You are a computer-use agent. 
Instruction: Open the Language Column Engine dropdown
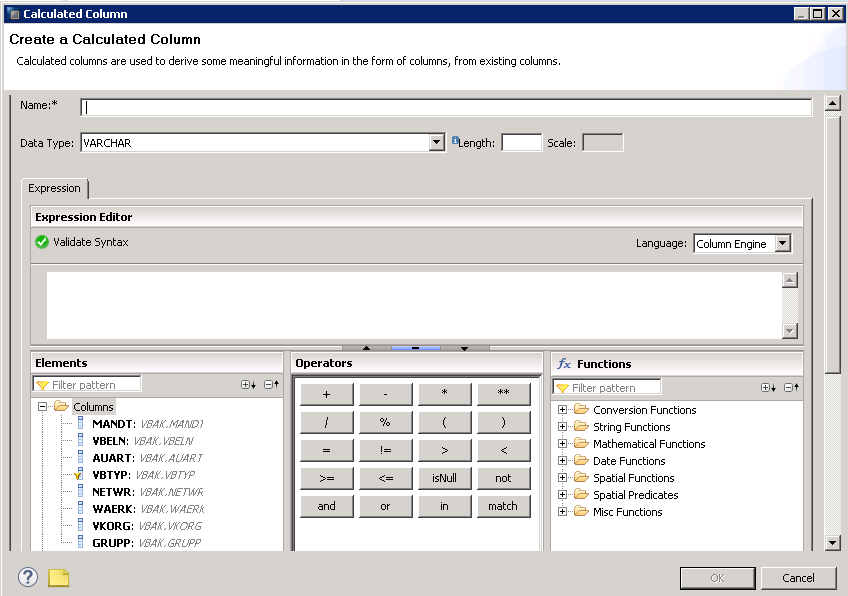783,243
